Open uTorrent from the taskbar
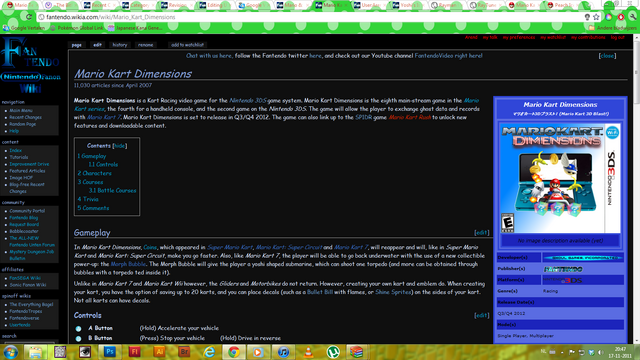 coord(333,352)
